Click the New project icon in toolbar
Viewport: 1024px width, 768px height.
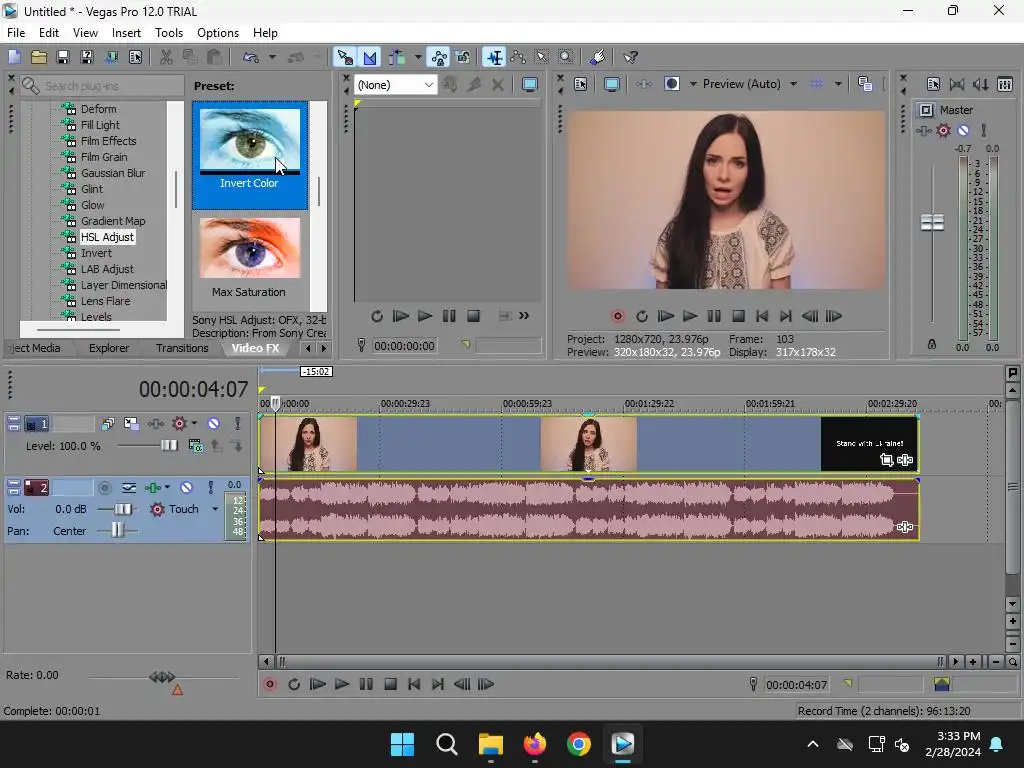pyautogui.click(x=14, y=57)
